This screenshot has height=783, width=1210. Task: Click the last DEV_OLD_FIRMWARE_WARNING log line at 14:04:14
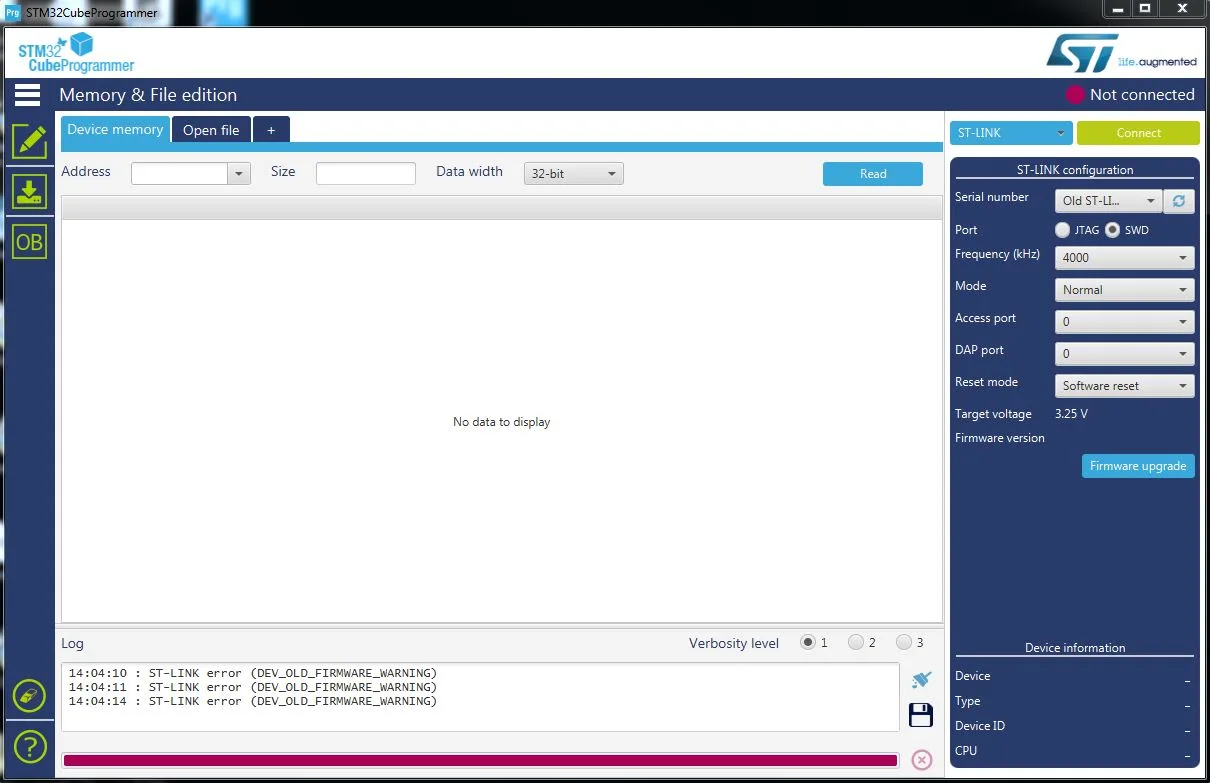point(252,702)
